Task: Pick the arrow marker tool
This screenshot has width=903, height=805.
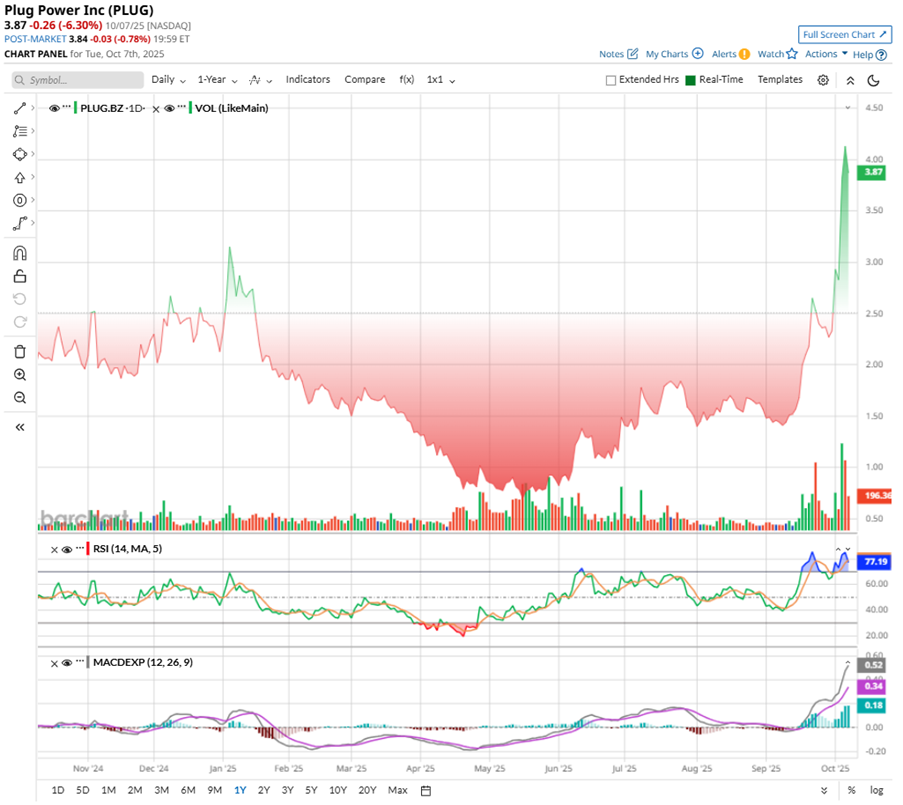Action: coord(20,177)
